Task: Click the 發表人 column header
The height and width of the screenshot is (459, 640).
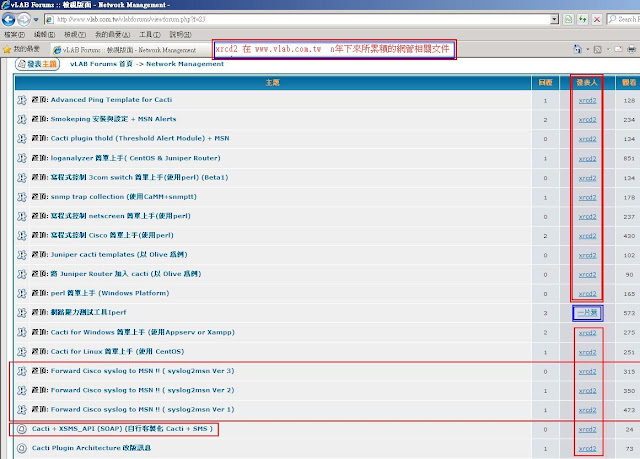Action: [587, 83]
